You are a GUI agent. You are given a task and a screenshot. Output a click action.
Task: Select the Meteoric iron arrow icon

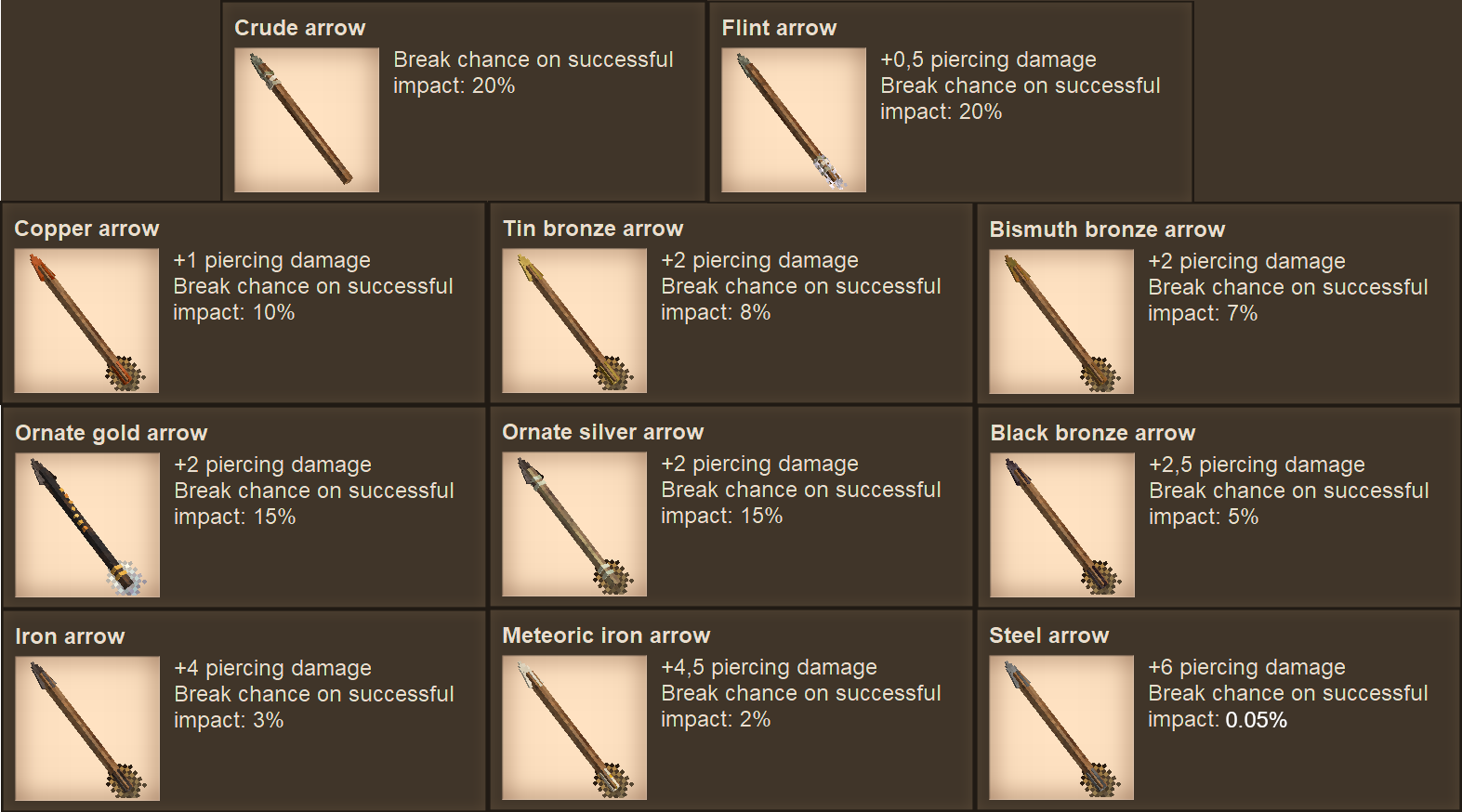[x=574, y=727]
